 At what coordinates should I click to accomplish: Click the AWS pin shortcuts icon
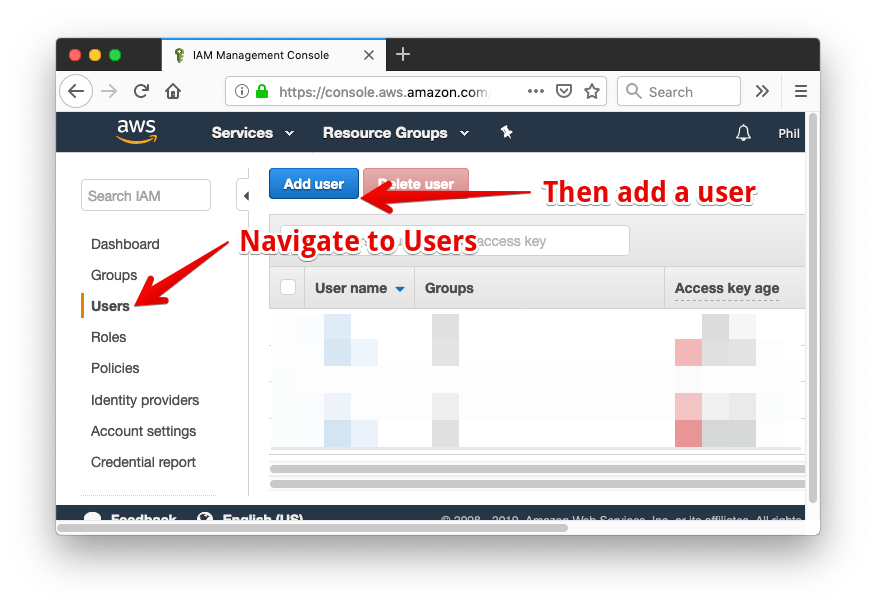(x=507, y=132)
